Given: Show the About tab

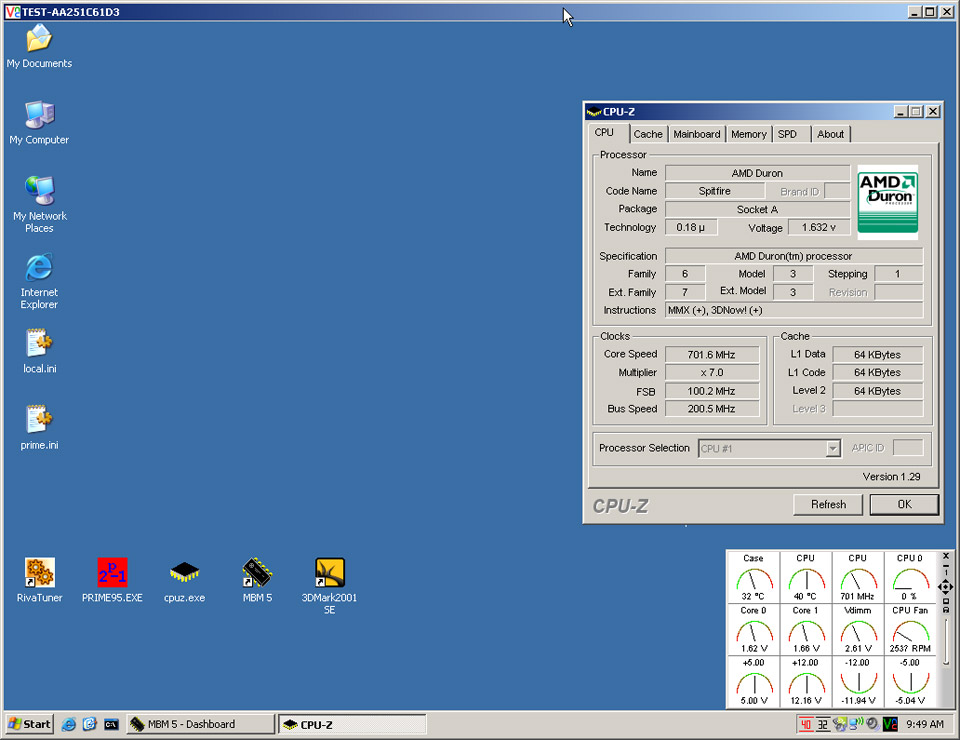Looking at the screenshot, I should coord(830,134).
